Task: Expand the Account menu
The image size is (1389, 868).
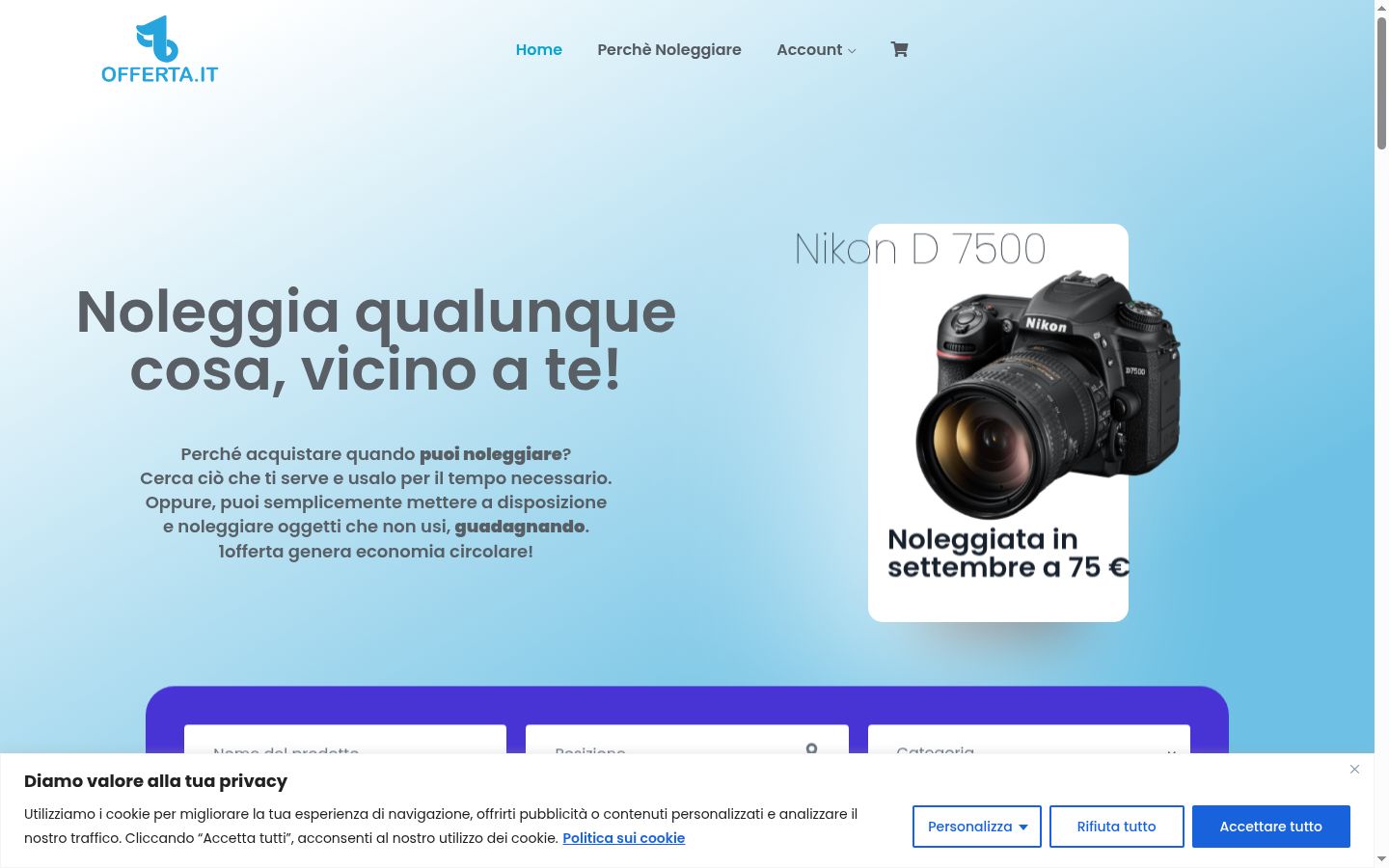Action: pyautogui.click(x=816, y=49)
